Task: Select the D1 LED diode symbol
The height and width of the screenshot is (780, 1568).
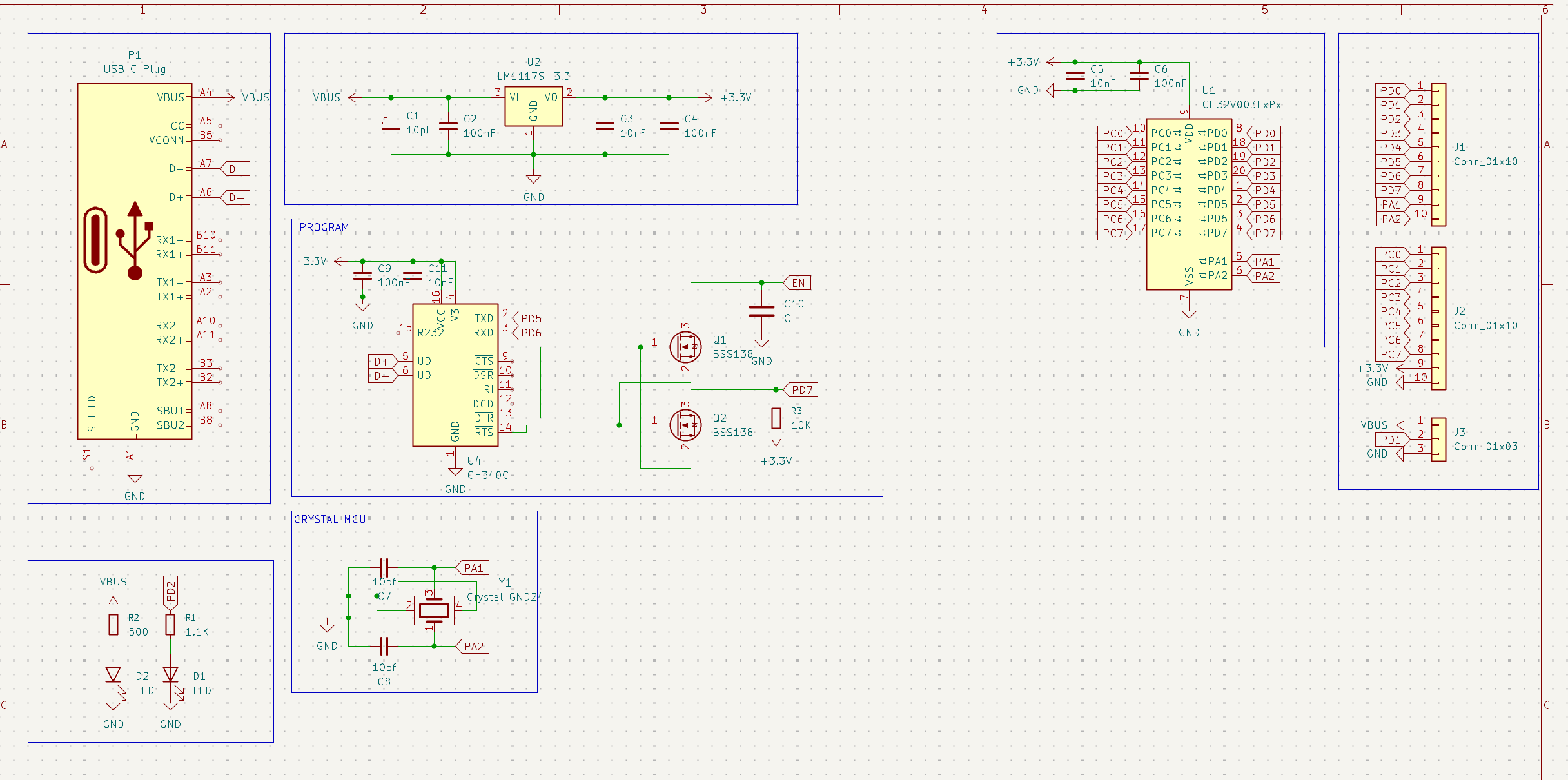Action: tap(170, 675)
